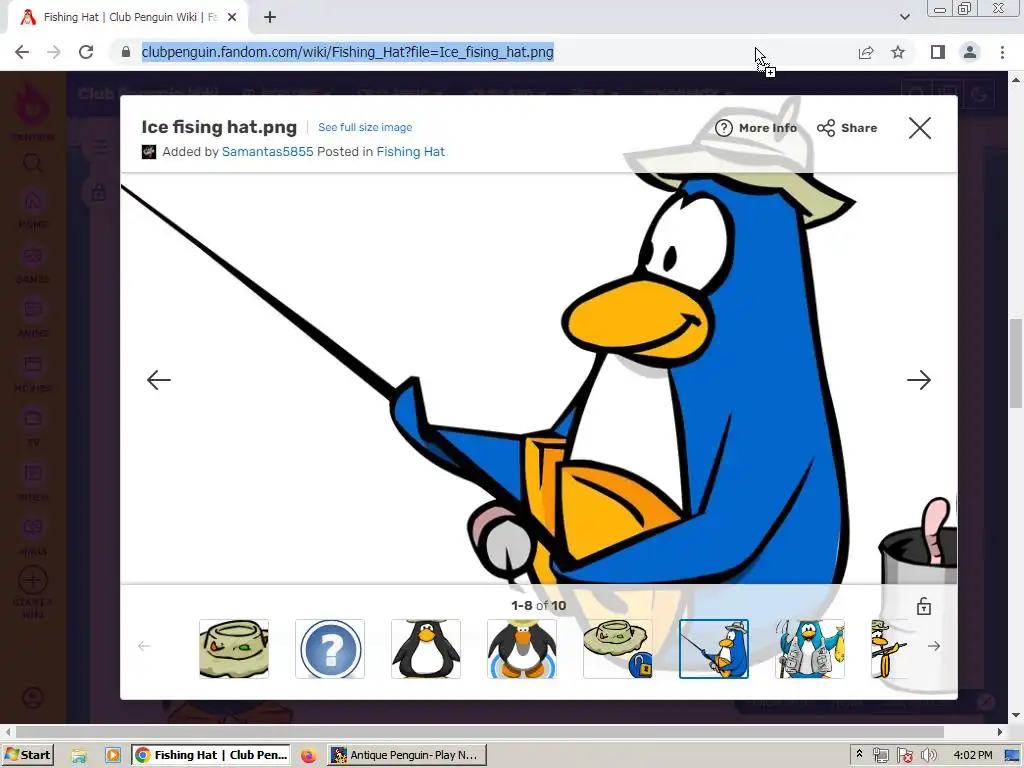Open the Share options
This screenshot has width=1024, height=768.
coord(847,128)
